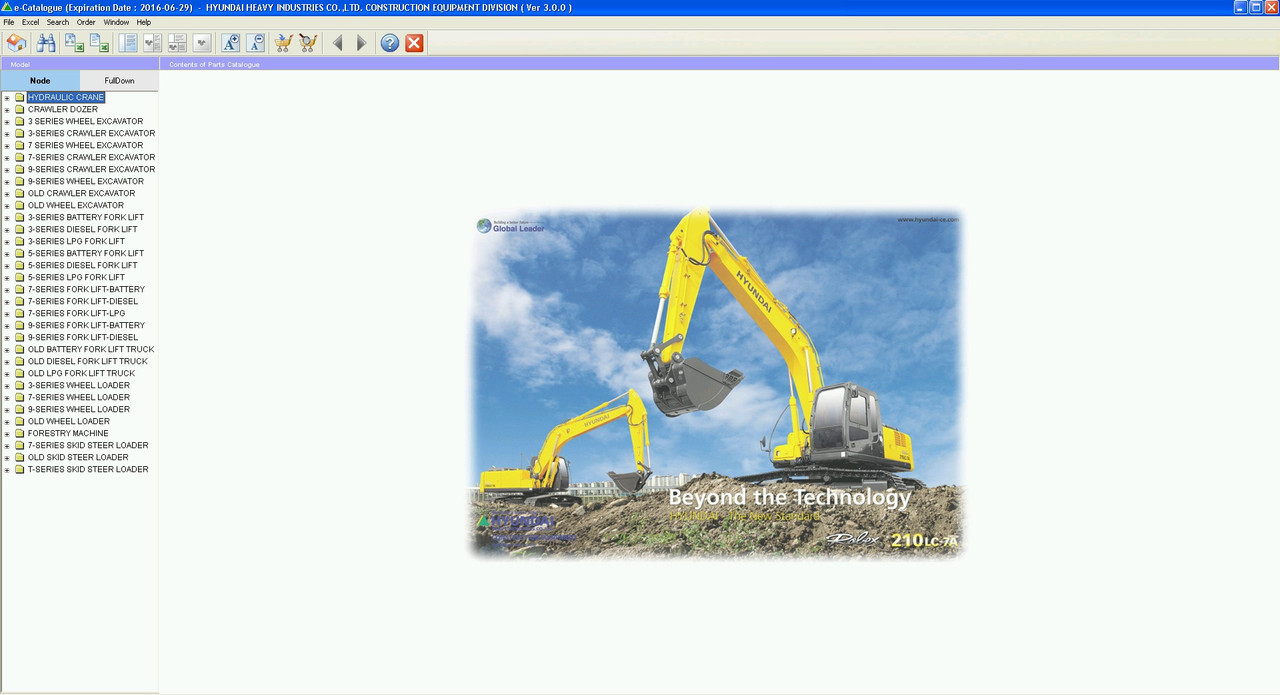Open the Window menu

coord(116,22)
